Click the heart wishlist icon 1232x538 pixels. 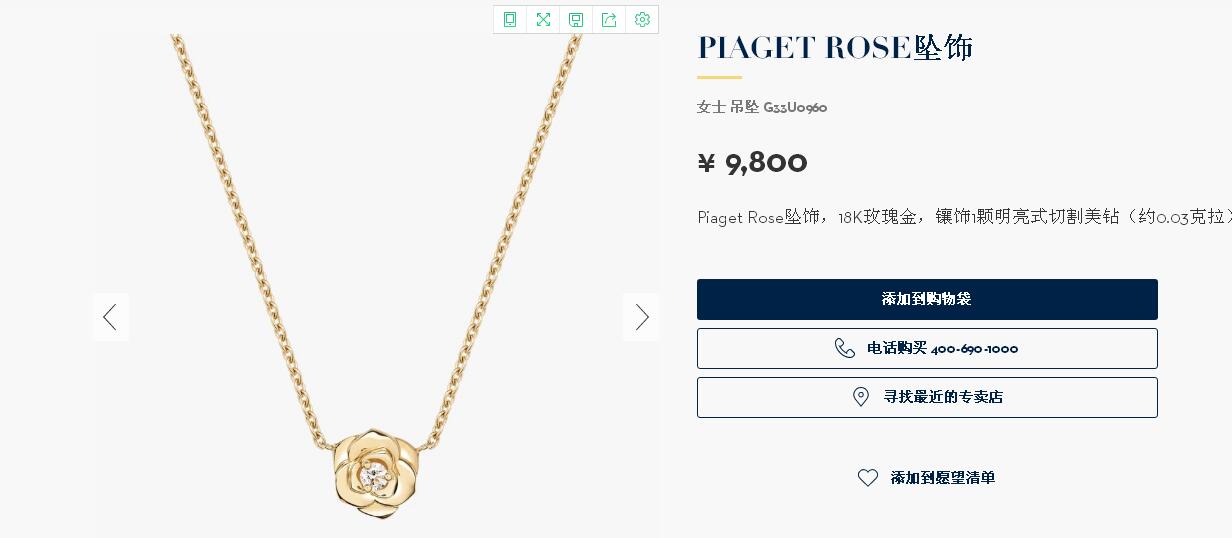pos(868,478)
